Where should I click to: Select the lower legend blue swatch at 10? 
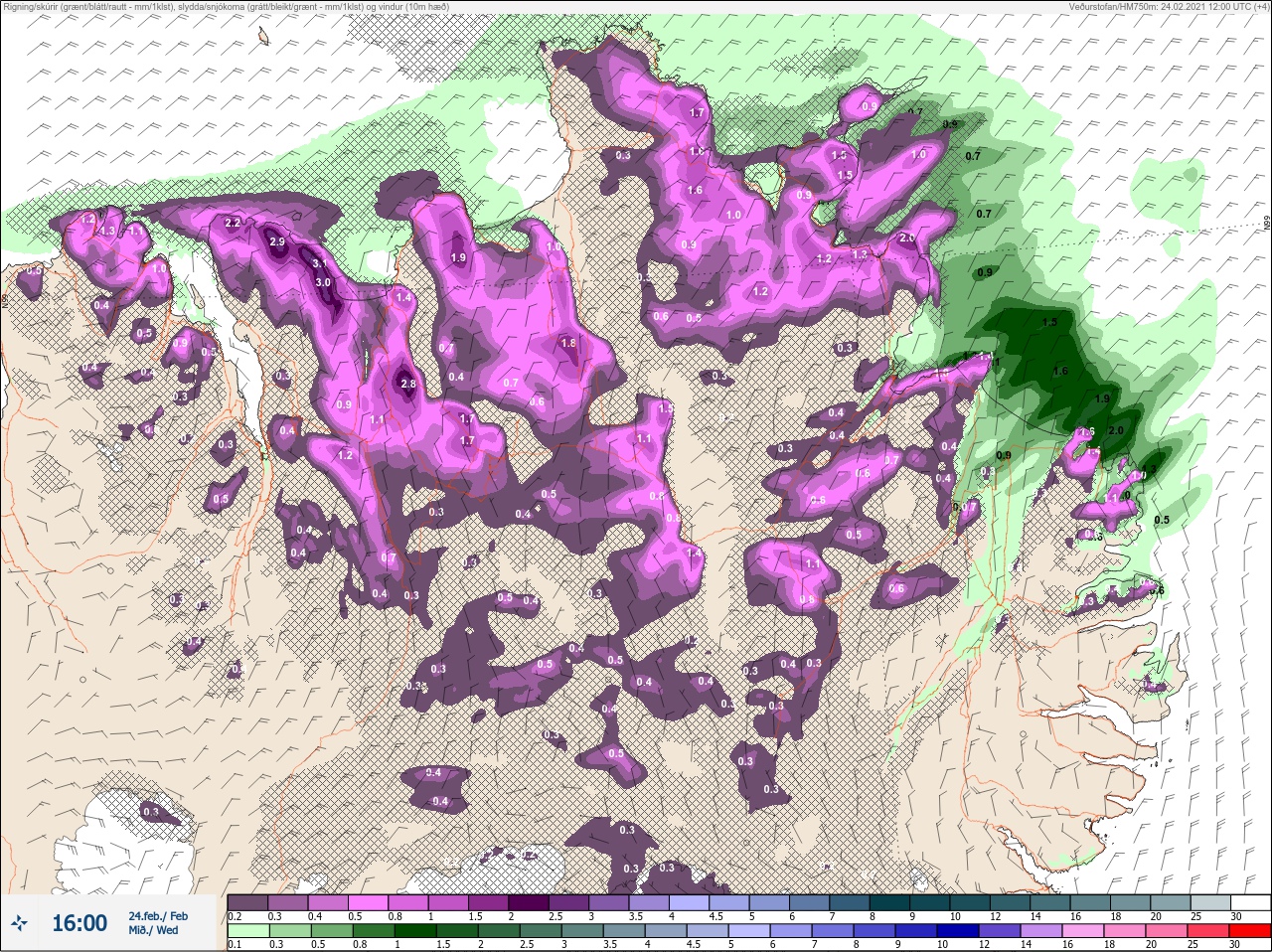pyautogui.click(x=960, y=931)
